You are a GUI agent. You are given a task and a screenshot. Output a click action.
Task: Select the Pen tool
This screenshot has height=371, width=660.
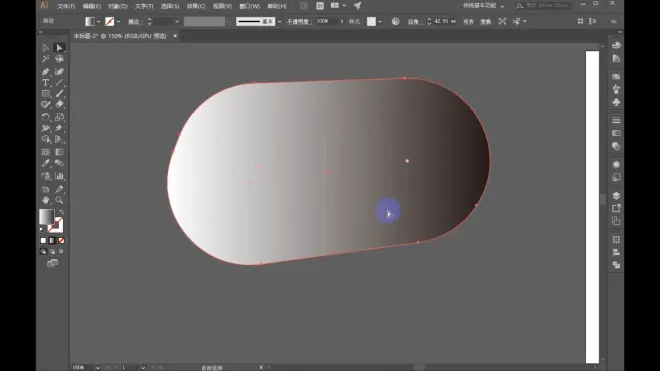coord(45,72)
